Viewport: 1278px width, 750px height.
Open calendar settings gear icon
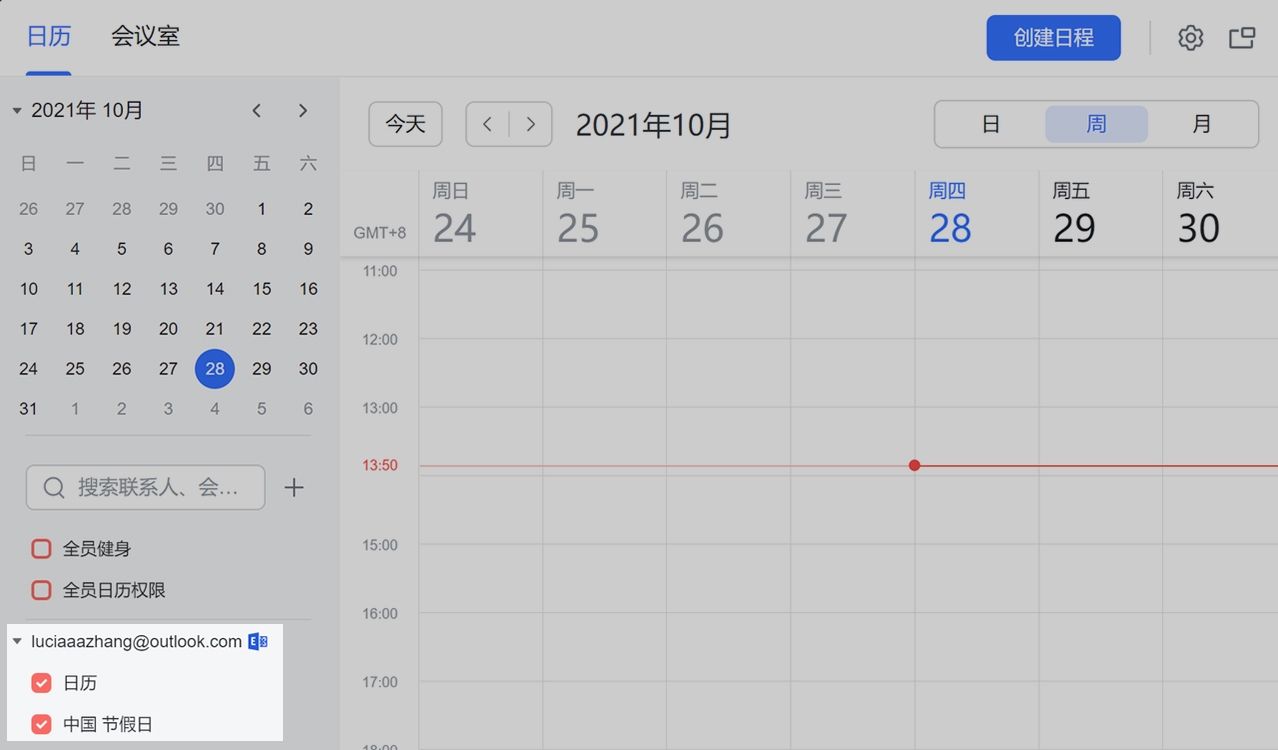(x=1190, y=38)
